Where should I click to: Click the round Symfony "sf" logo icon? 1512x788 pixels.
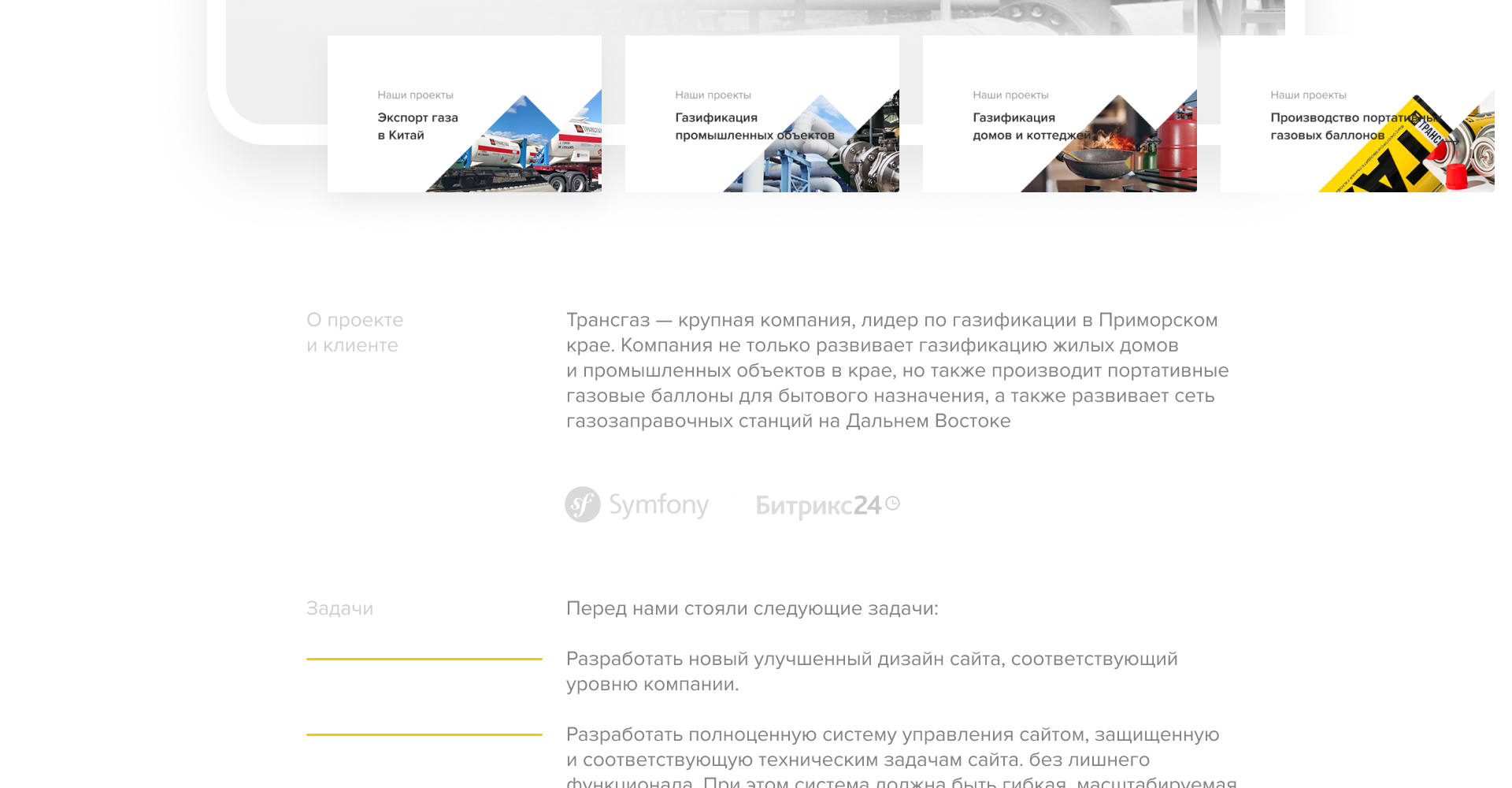[582, 504]
